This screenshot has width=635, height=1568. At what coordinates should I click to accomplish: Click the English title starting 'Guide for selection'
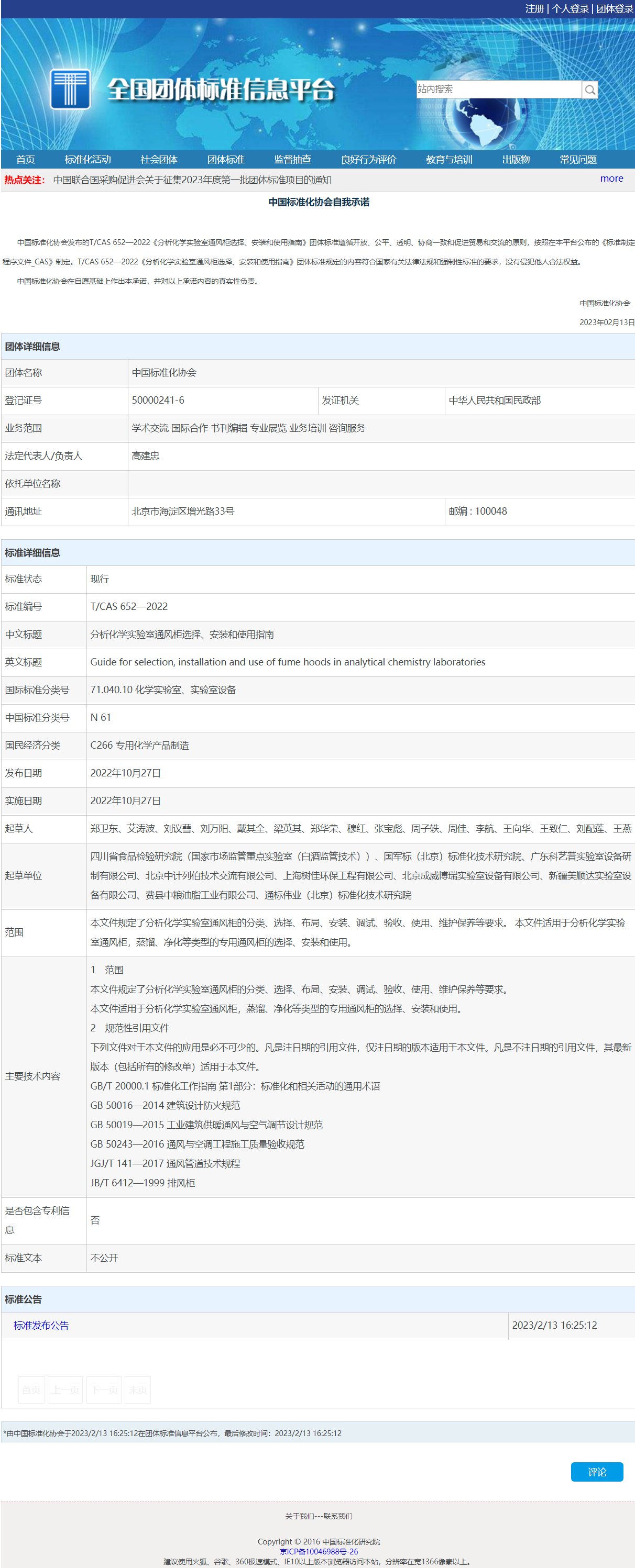288,662
